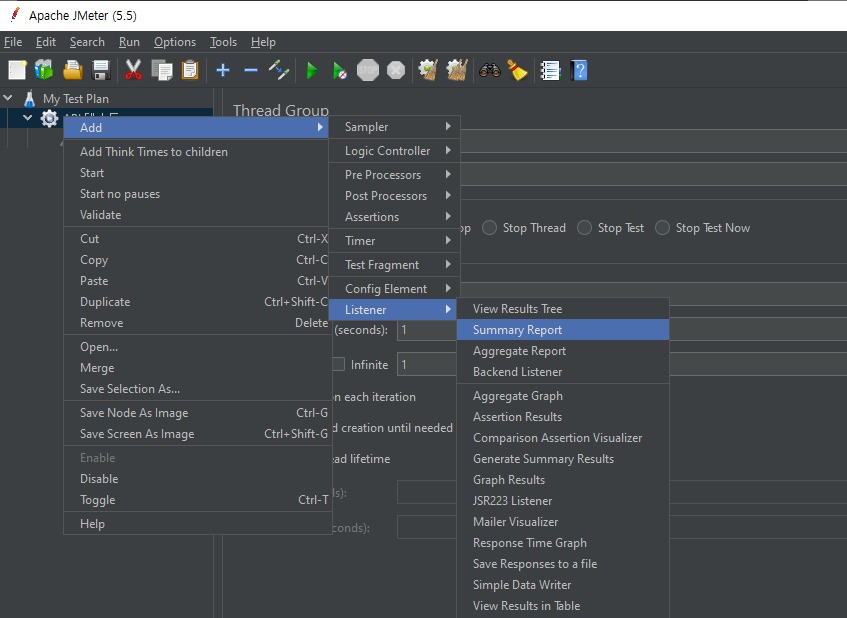Expand the Post Processors submenu
Image resolution: width=847 pixels, height=618 pixels.
coord(395,196)
